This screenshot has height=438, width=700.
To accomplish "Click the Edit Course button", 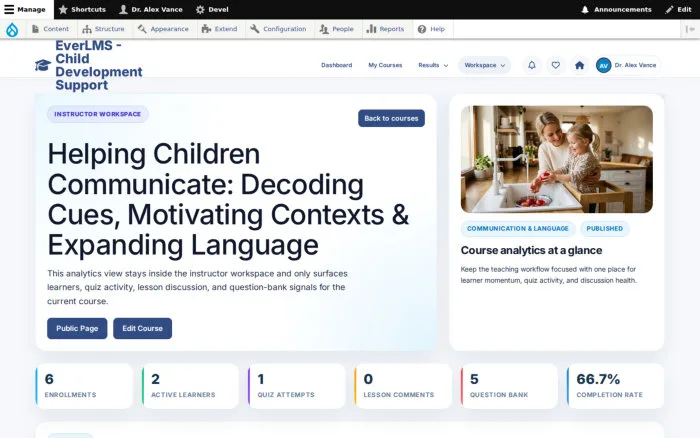I will 142,328.
